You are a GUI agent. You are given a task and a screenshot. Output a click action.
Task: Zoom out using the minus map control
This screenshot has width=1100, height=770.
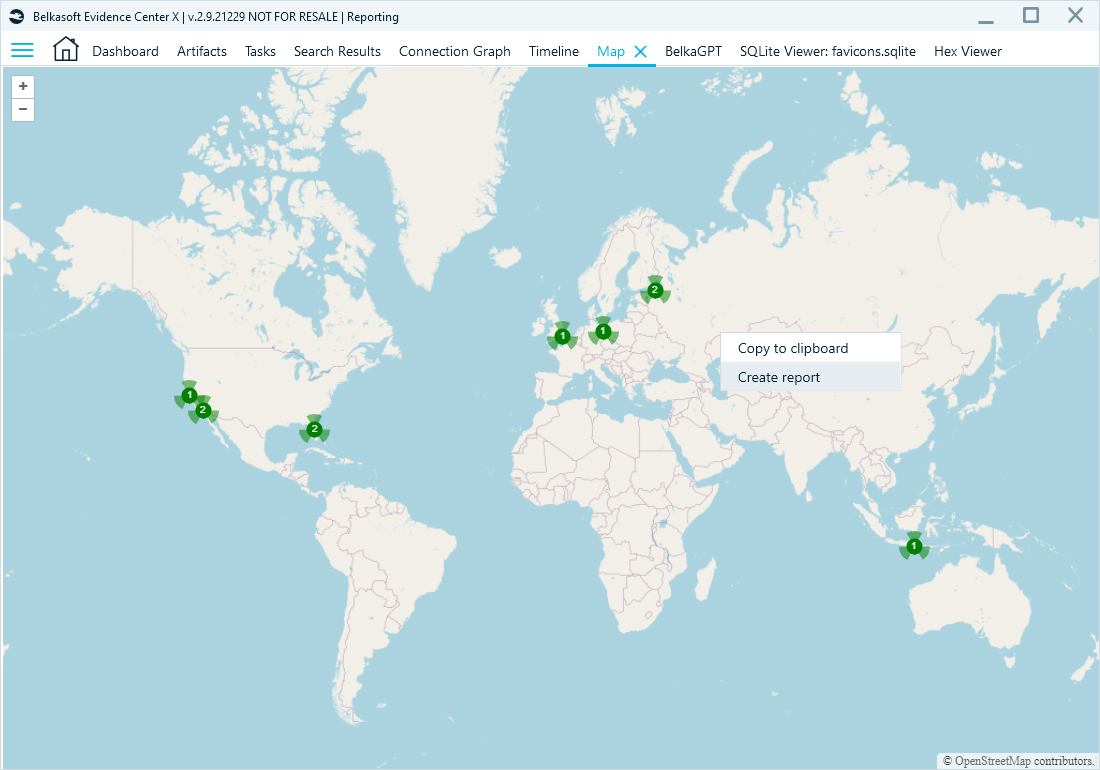point(22,110)
